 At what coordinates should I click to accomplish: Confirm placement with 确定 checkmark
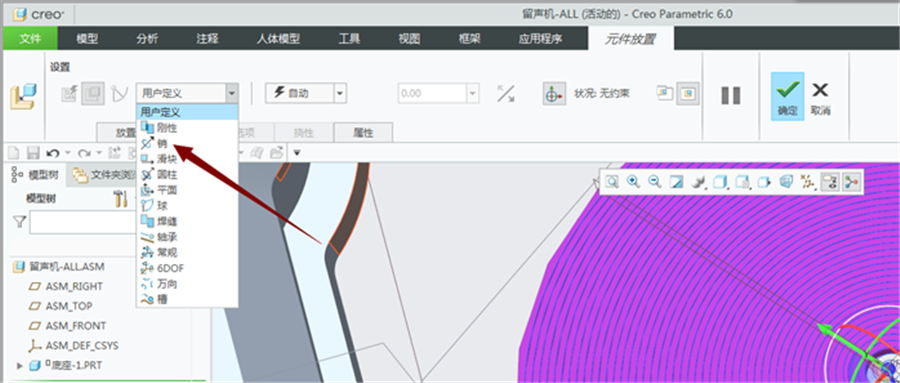[787, 96]
